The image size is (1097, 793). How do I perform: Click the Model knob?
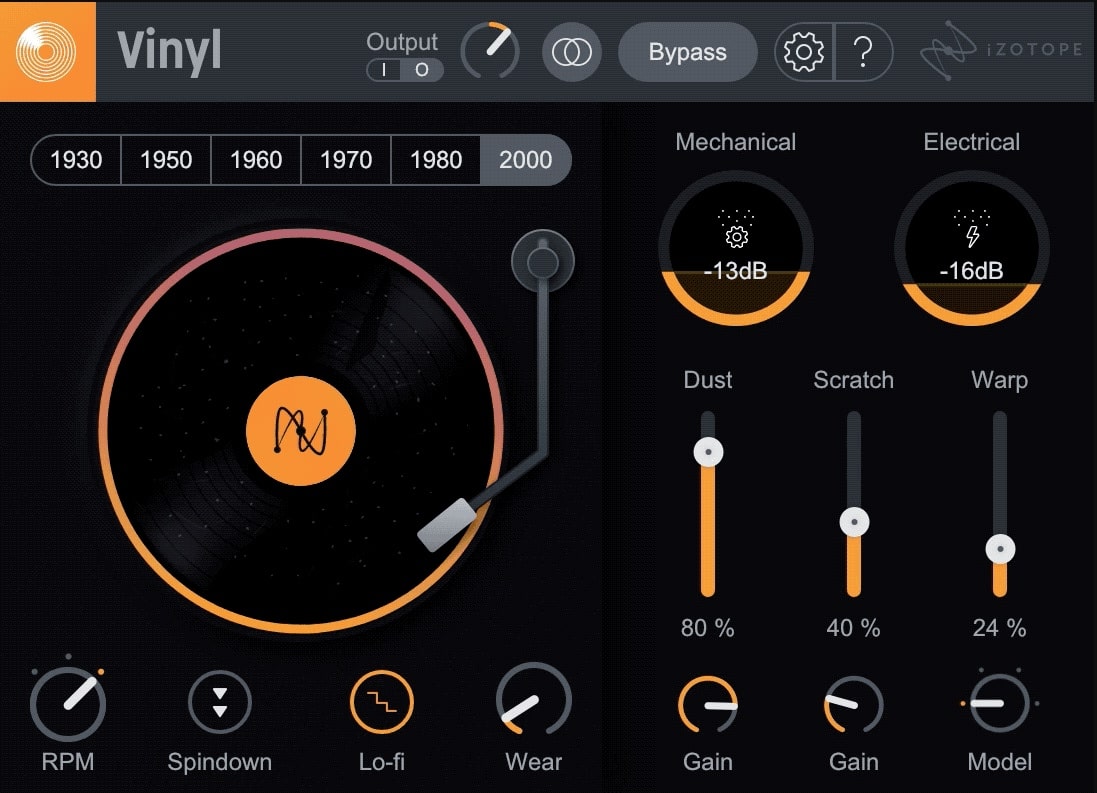(999, 704)
